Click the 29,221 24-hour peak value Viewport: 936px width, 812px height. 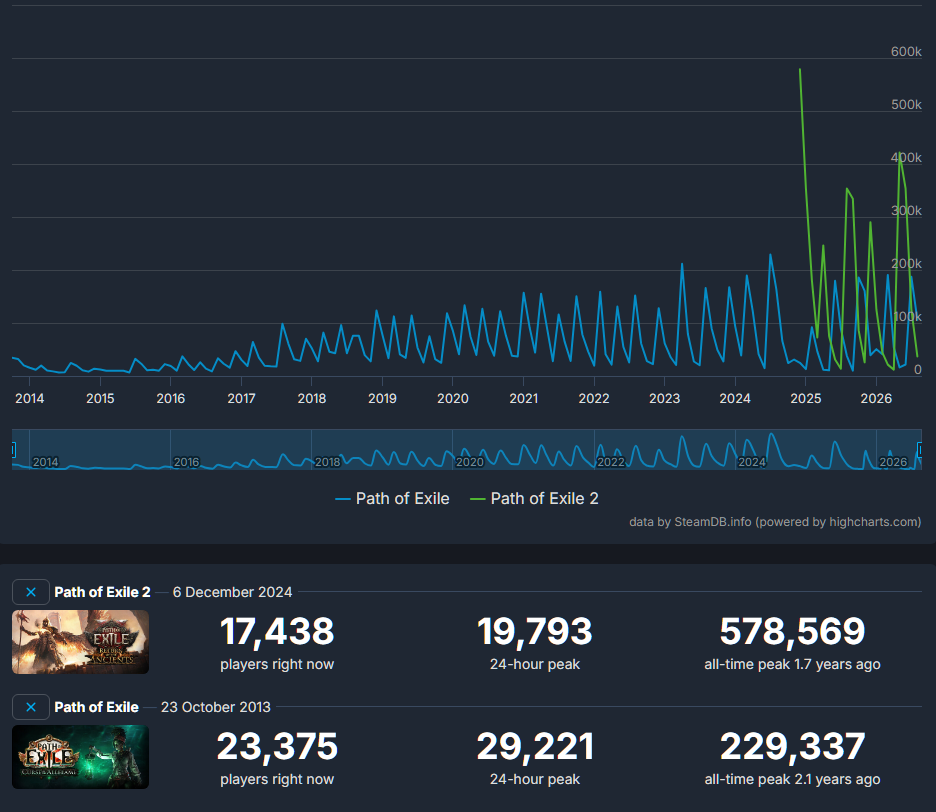coord(535,747)
